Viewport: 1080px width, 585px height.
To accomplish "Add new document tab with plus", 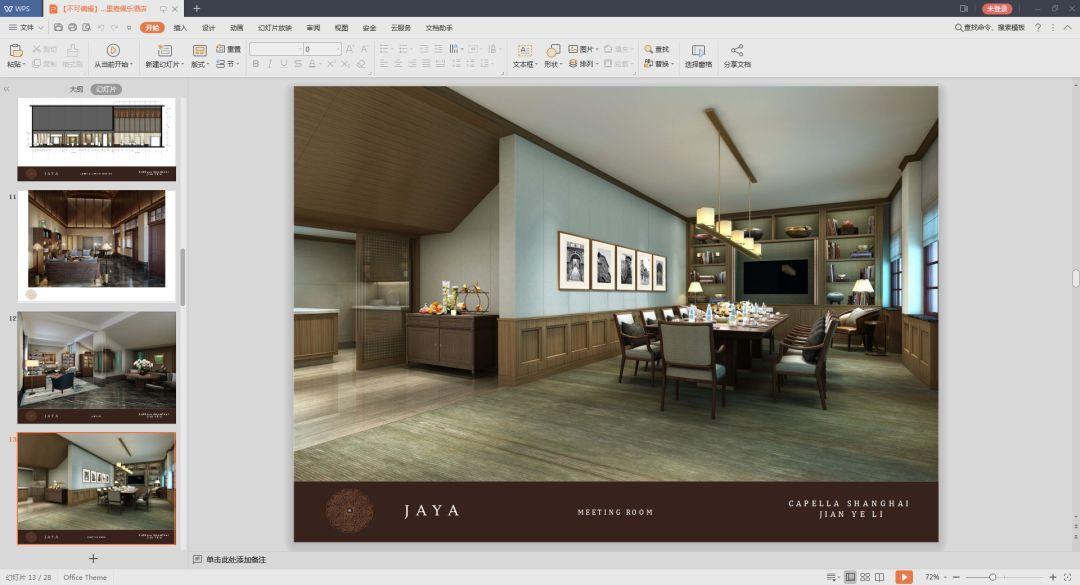I will [196, 8].
